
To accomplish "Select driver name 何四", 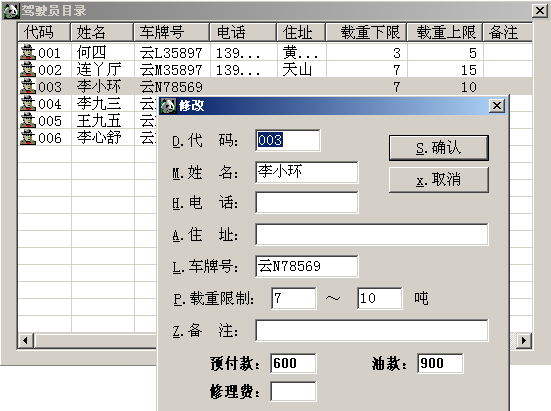I will tap(91, 53).
